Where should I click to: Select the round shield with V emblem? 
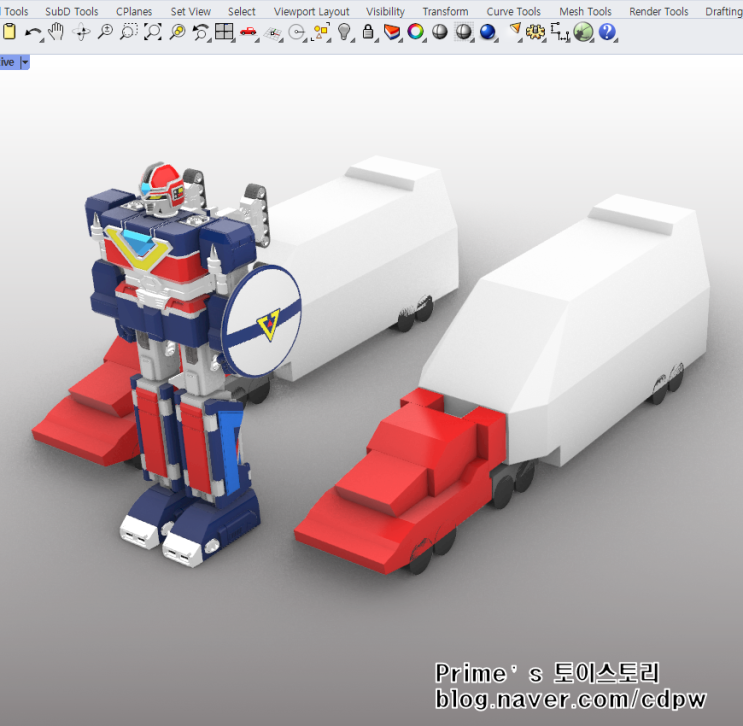coord(262,321)
